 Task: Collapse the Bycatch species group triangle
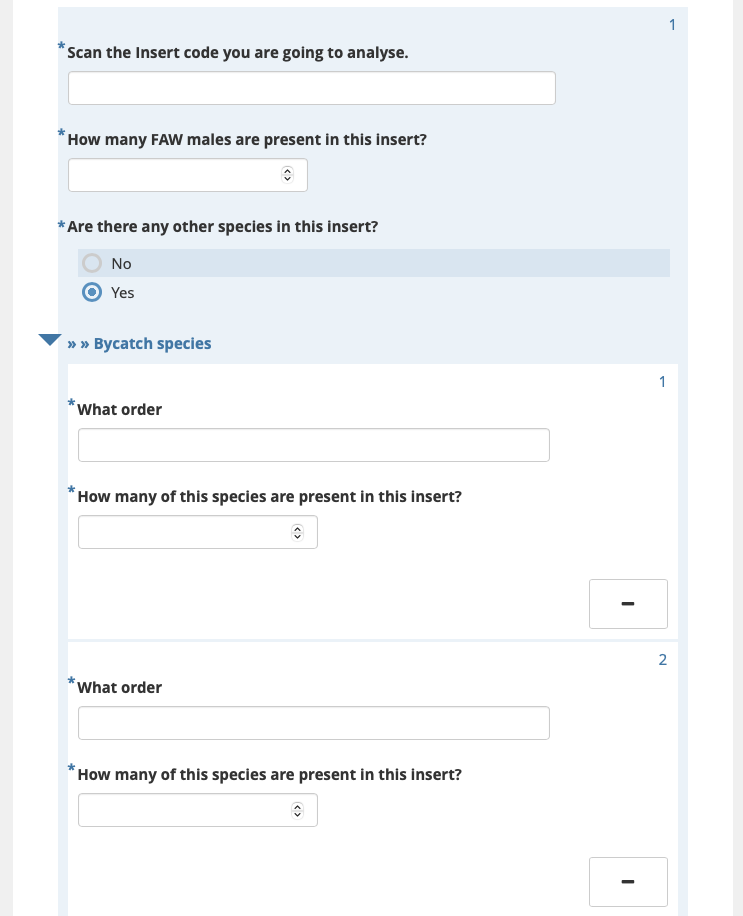point(50,340)
